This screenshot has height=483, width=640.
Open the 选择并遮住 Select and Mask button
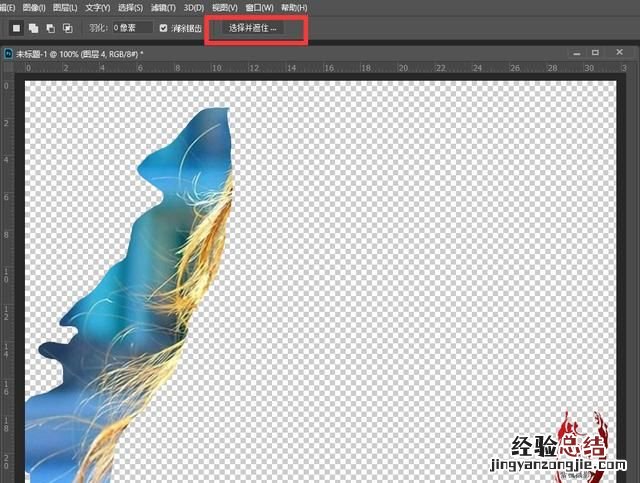coord(253,28)
